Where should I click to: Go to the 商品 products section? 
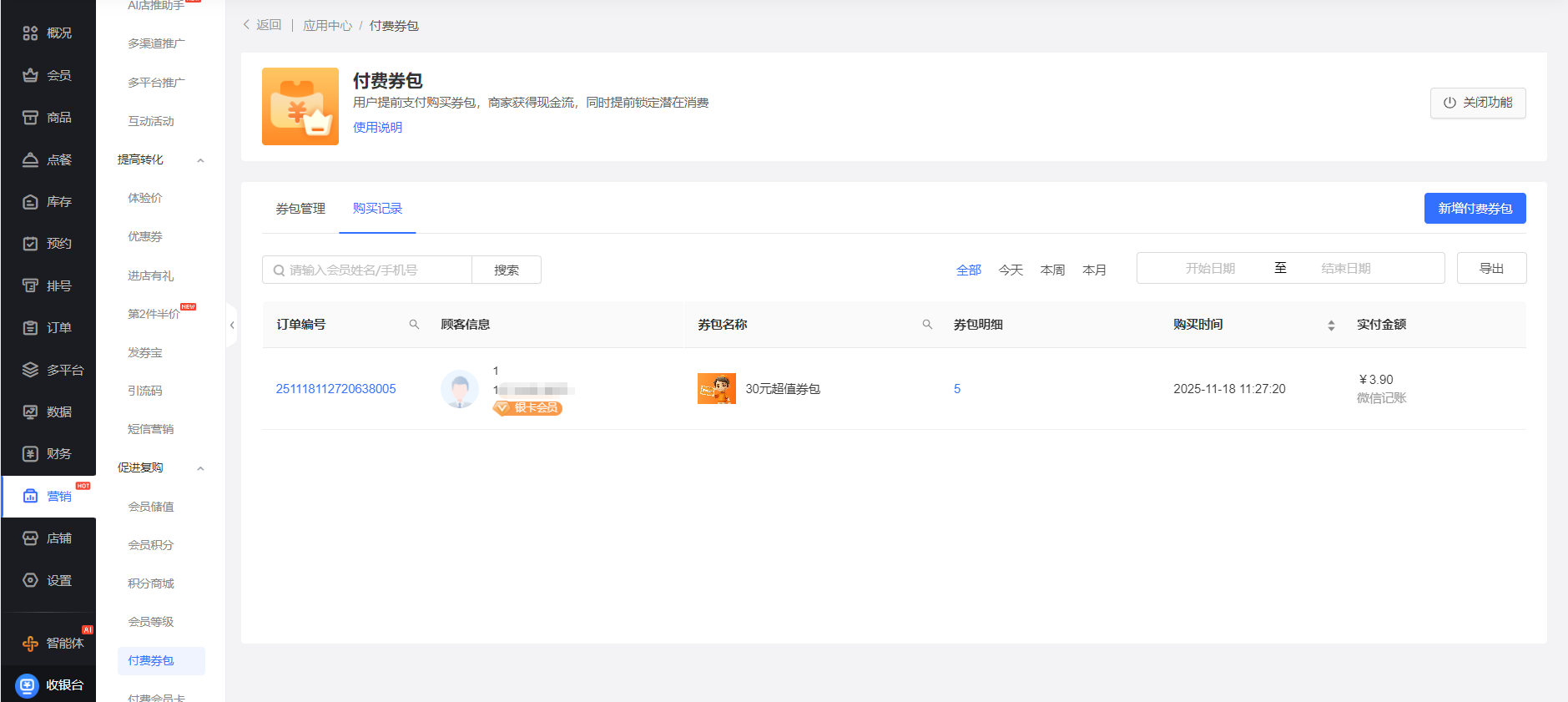pyautogui.click(x=48, y=118)
